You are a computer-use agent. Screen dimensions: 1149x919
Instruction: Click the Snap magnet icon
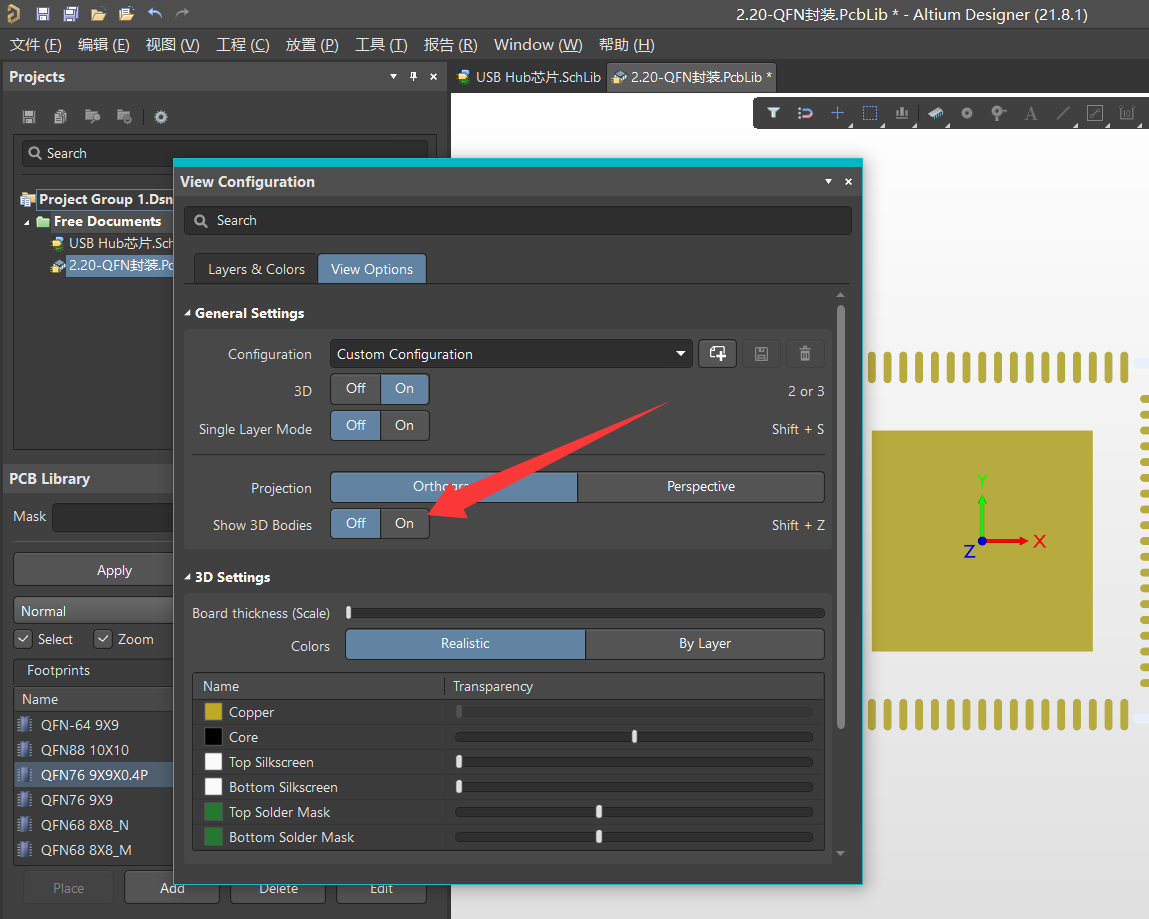[x=805, y=113]
